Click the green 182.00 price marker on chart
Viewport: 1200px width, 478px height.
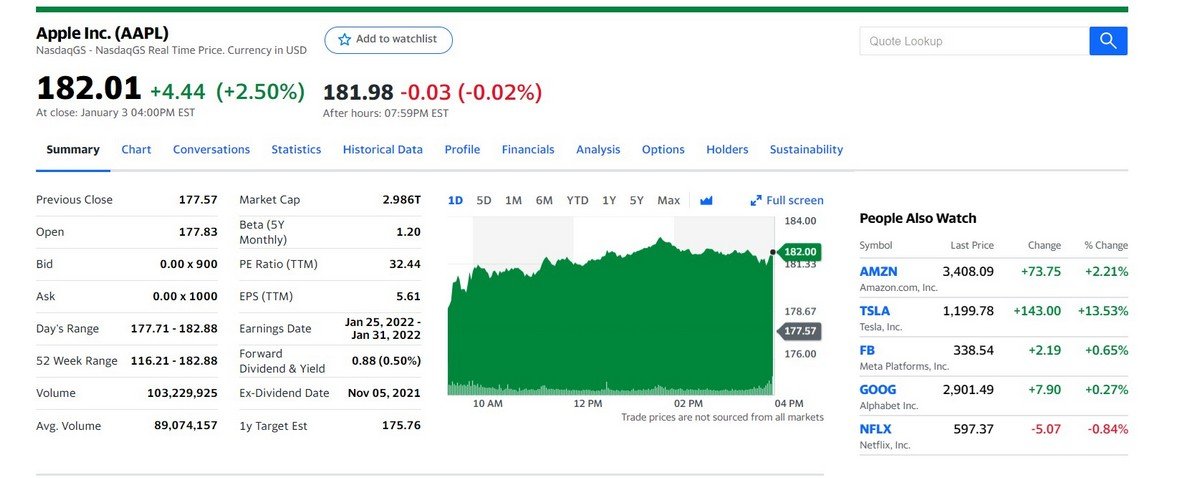[x=799, y=251]
